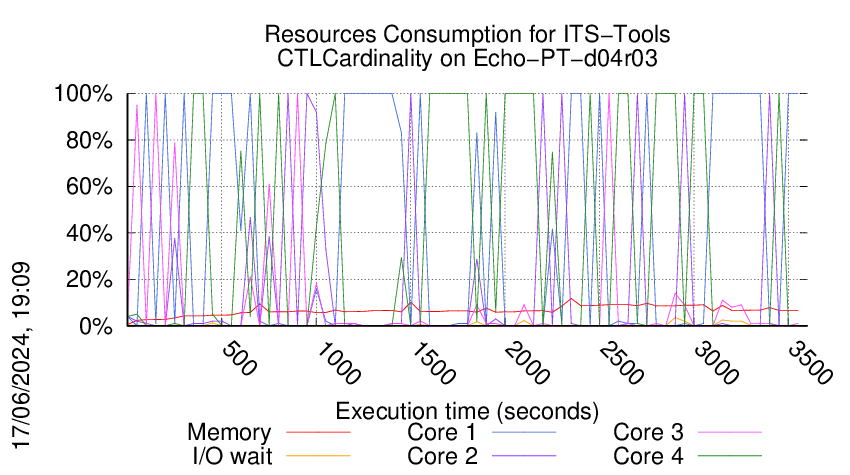The height and width of the screenshot is (475, 850).
Task: Click the 100% y-axis label
Action: click(x=83, y=94)
